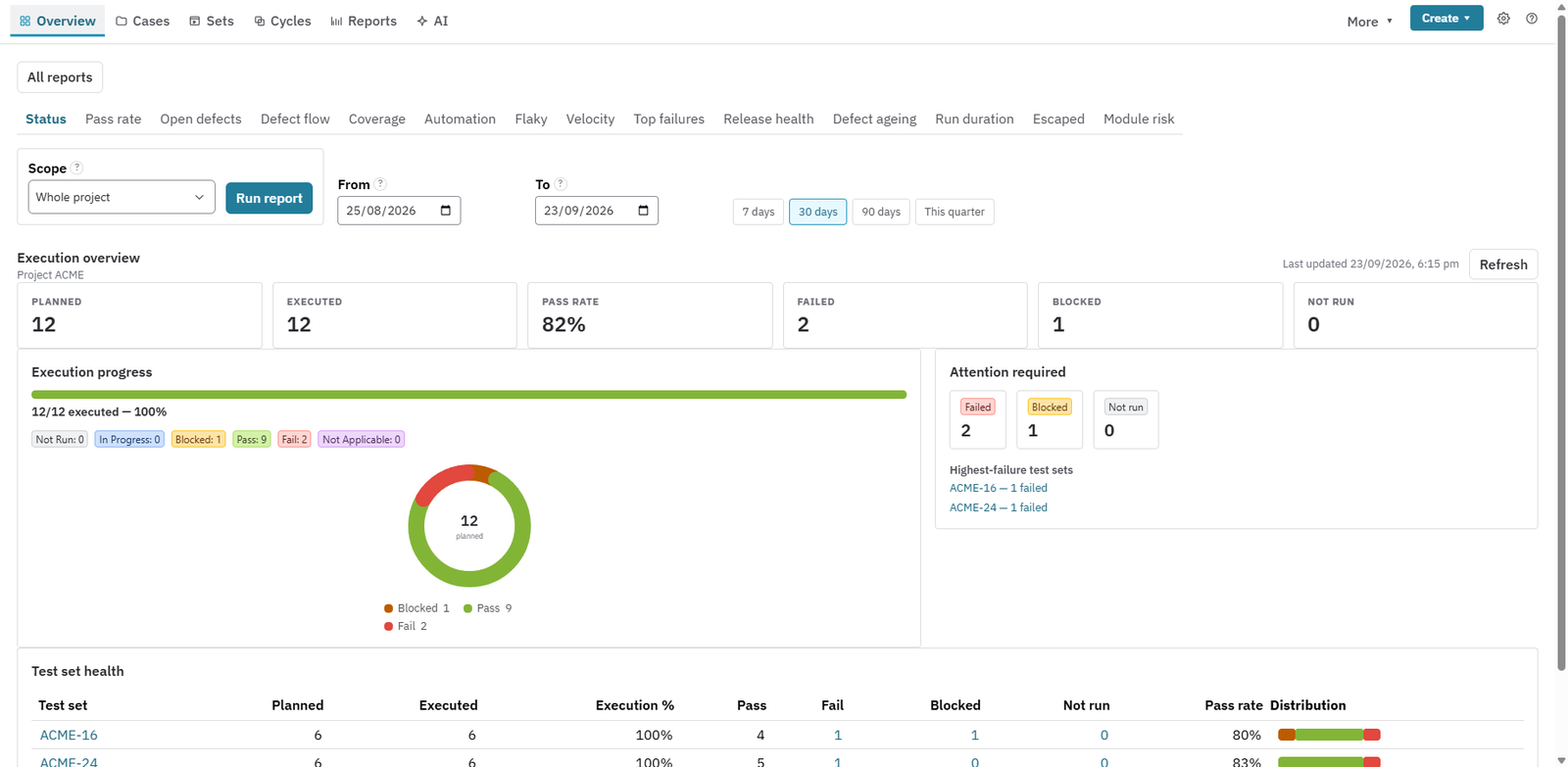Click the ACME-16 distribution bar
The image size is (1568, 767).
pos(1329,735)
